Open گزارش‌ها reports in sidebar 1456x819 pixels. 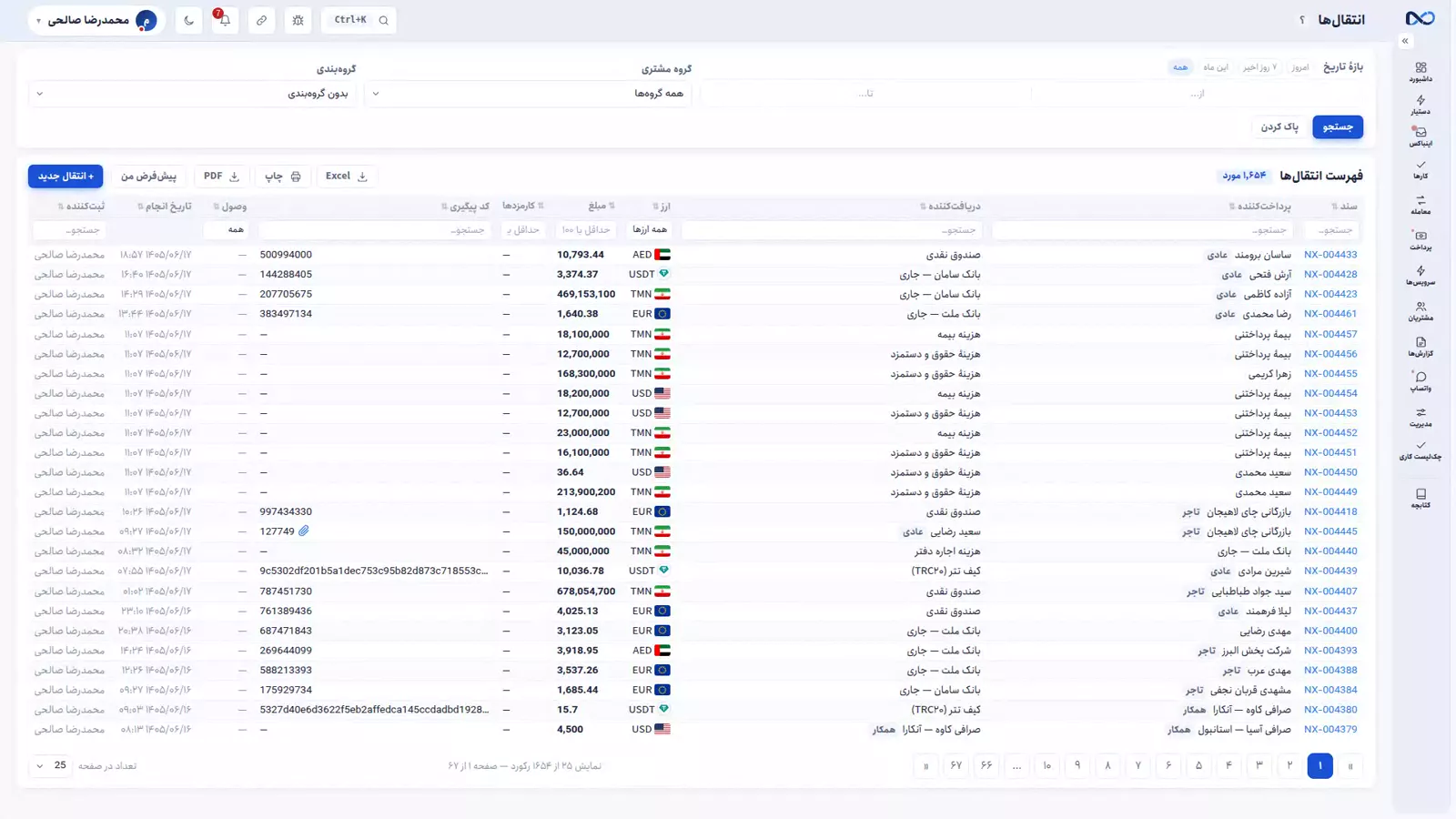click(x=1421, y=347)
